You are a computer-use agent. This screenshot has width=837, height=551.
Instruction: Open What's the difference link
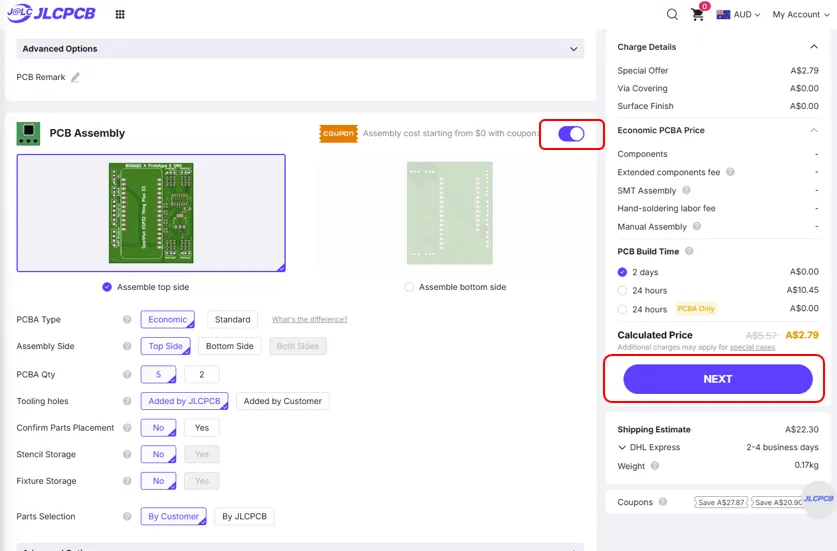[310, 319]
